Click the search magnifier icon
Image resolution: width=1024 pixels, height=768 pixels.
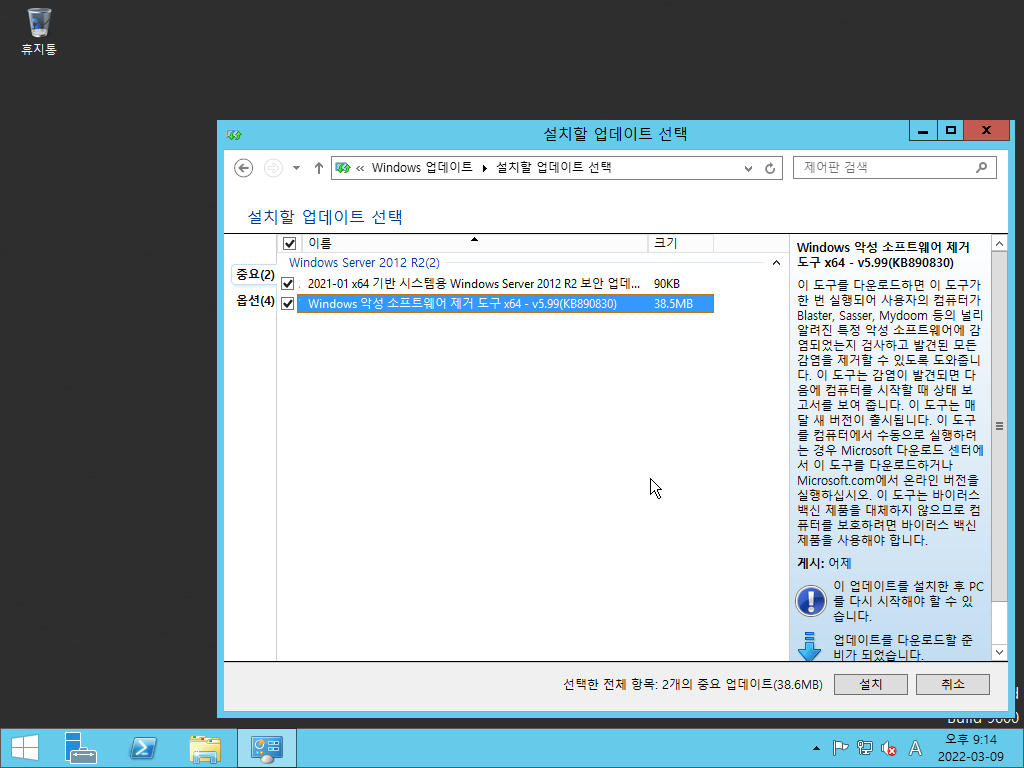pyautogui.click(x=982, y=168)
